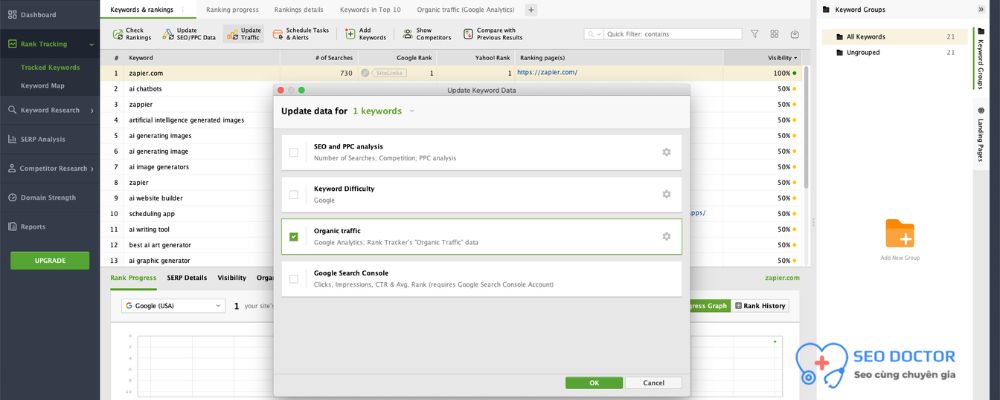The width and height of the screenshot is (1000, 400).
Task: Enable the SEO and PPC analysis checkbox
Action: point(293,152)
